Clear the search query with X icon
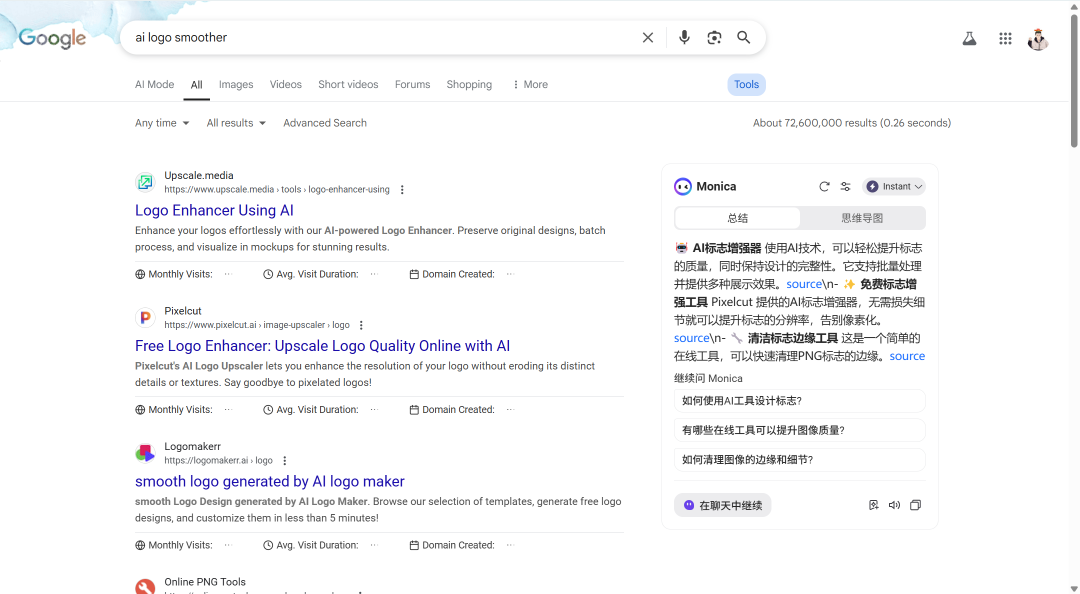The height and width of the screenshot is (594, 1080). (x=647, y=37)
